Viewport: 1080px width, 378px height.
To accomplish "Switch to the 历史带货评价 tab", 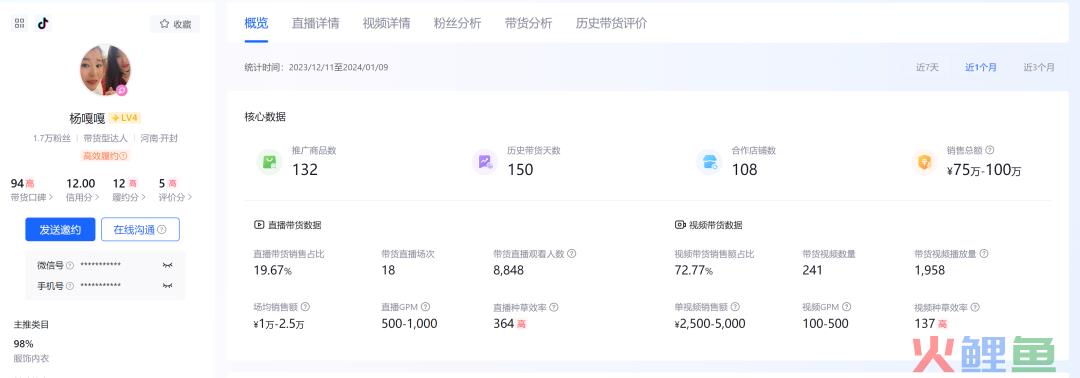I will 612,23.
